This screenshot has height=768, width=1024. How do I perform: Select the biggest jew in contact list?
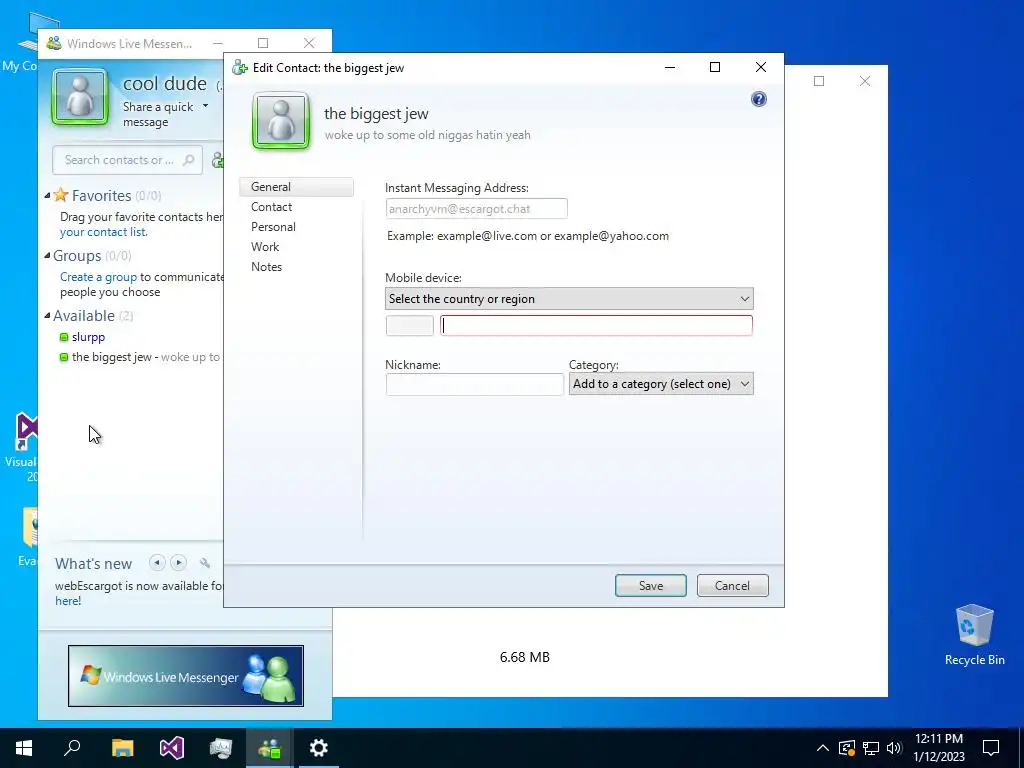(x=112, y=357)
